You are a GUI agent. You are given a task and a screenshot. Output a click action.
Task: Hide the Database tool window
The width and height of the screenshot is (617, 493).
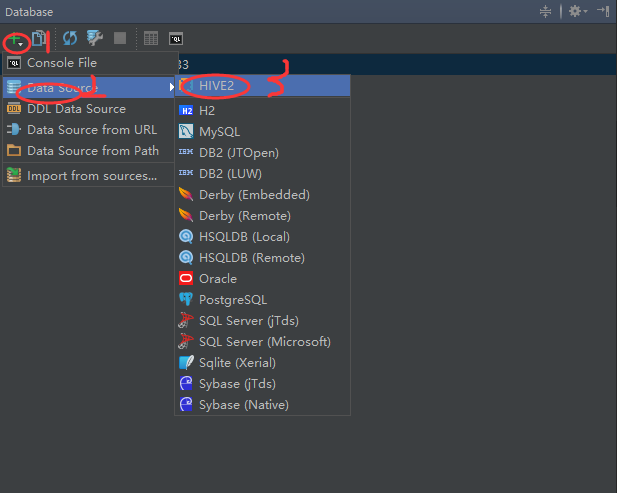[x=603, y=11]
